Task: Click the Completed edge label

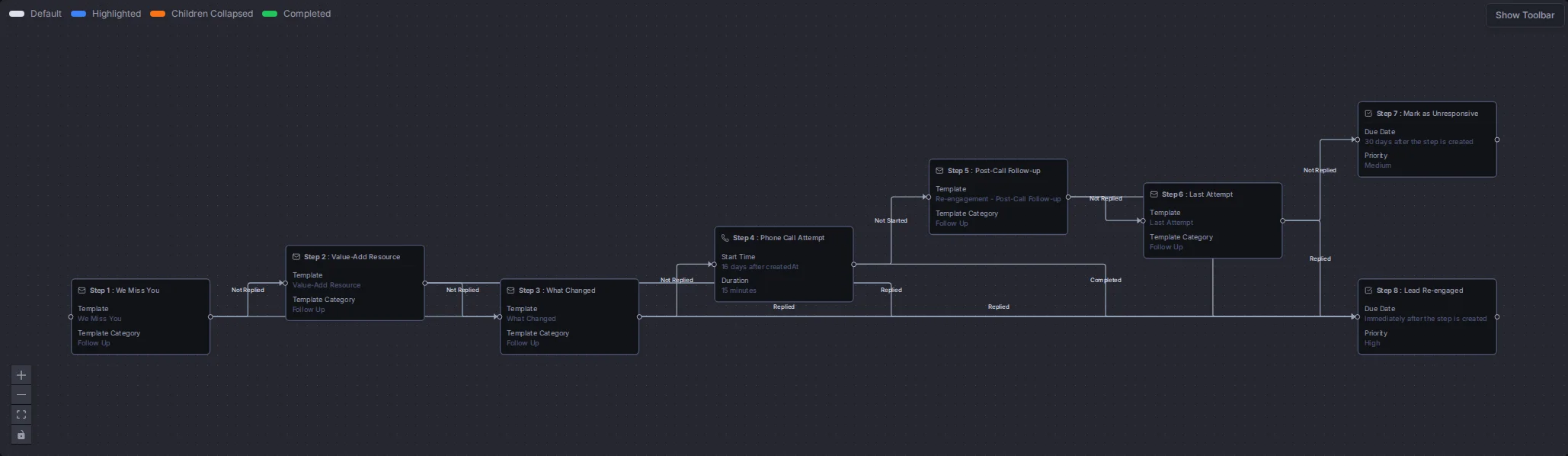Action: (1106, 280)
